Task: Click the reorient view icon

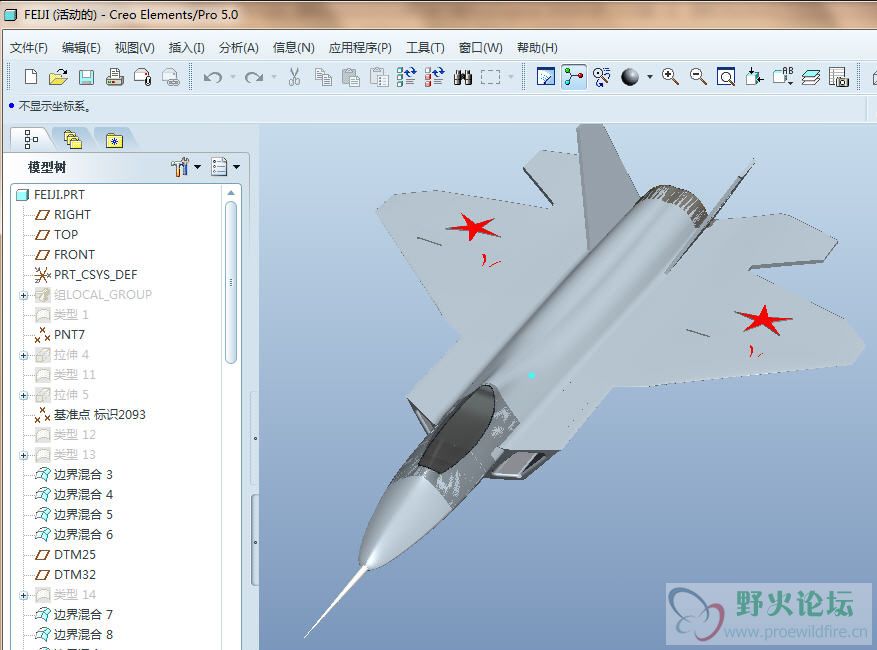Action: [754, 77]
